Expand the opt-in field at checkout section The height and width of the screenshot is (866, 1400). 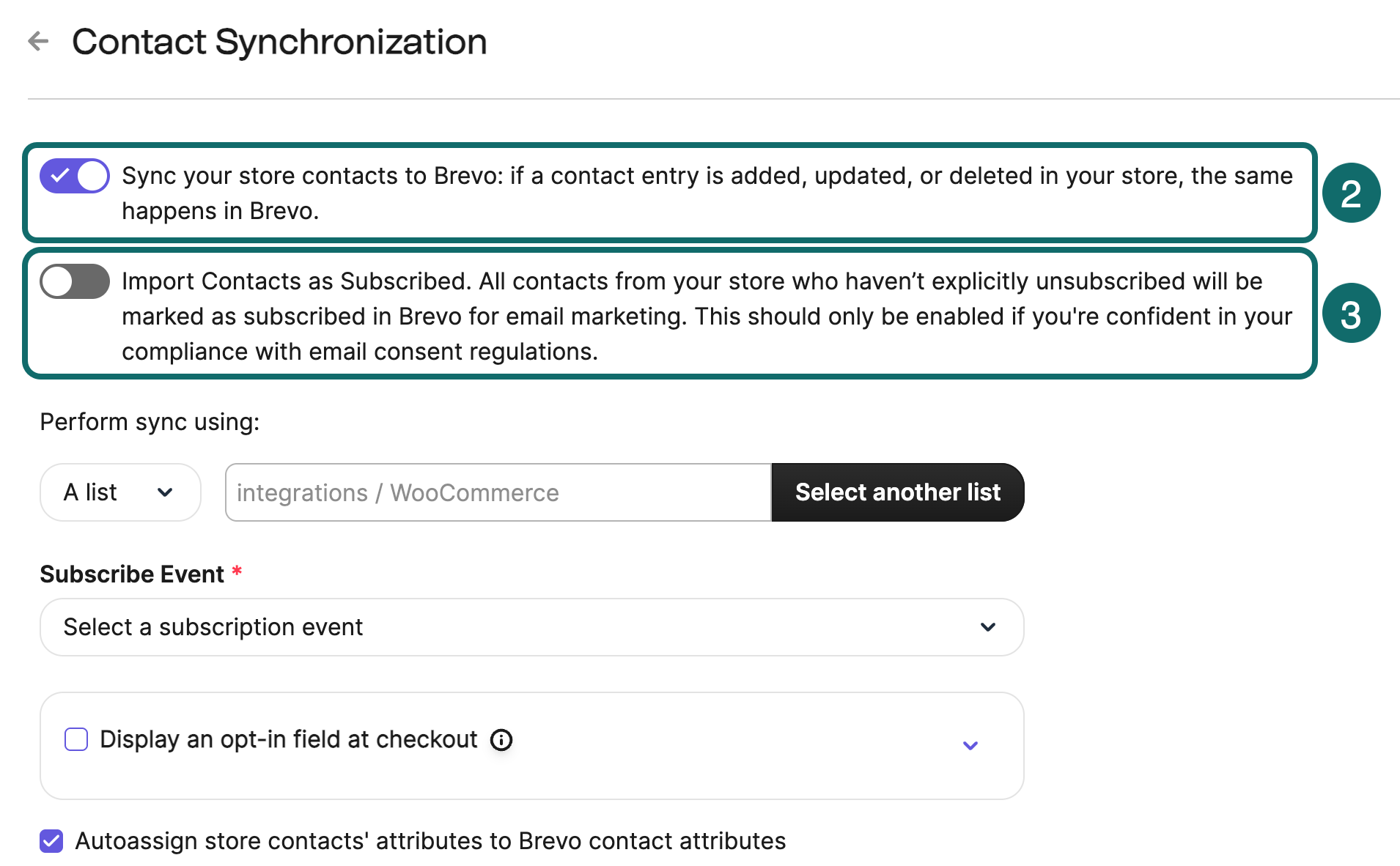(970, 745)
